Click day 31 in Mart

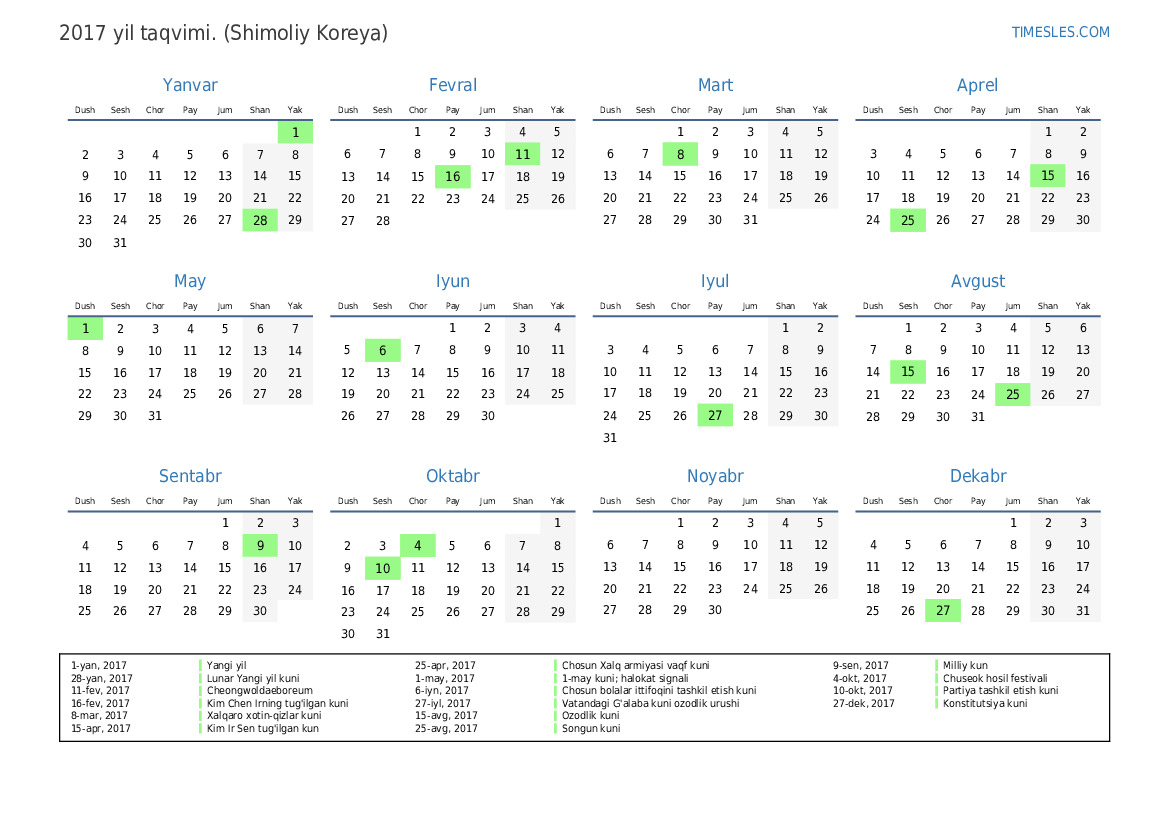click(750, 220)
